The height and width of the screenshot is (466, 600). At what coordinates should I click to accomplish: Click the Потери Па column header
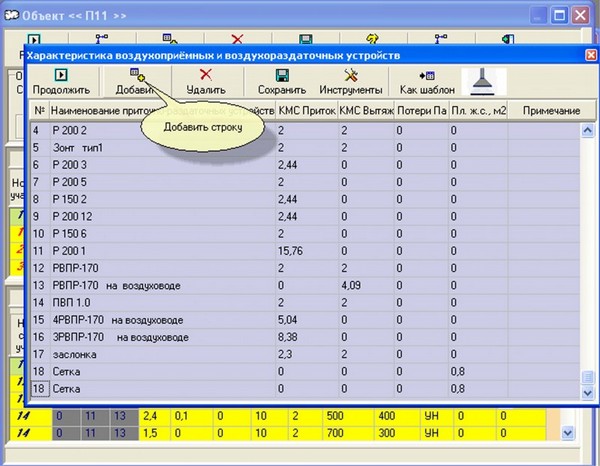[x=422, y=111]
